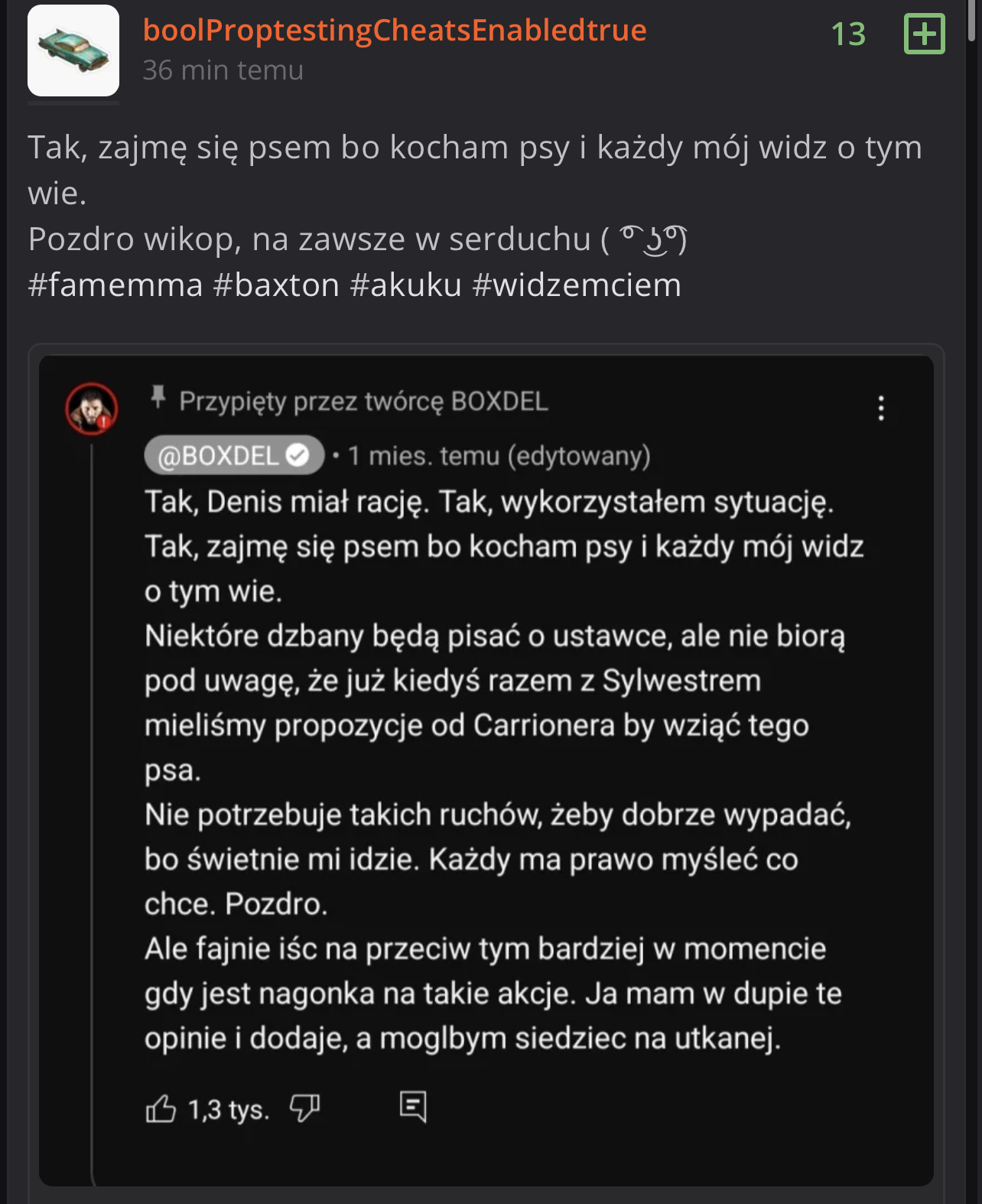Click the '1,3 tys.' like count
982x1204 pixels.
(229, 1109)
